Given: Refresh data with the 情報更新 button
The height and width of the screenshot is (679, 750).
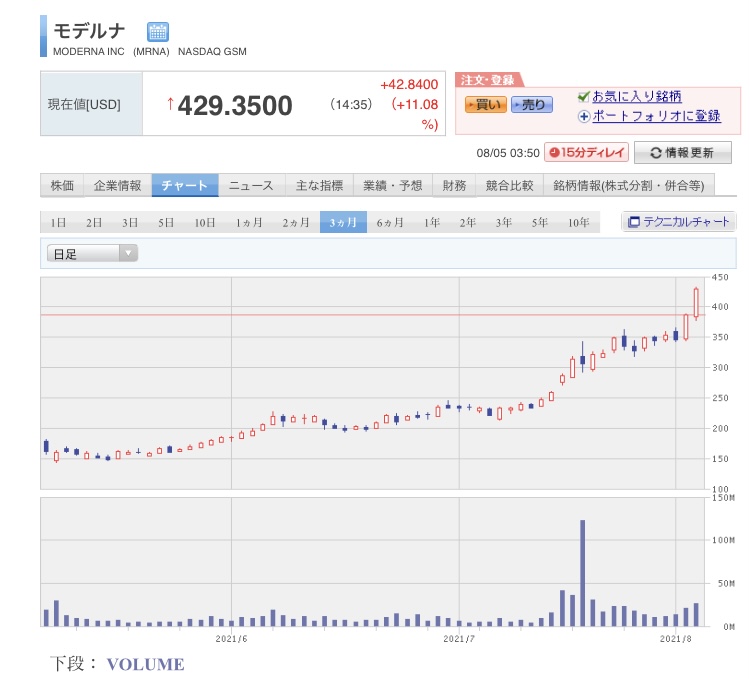Looking at the screenshot, I should [x=683, y=153].
